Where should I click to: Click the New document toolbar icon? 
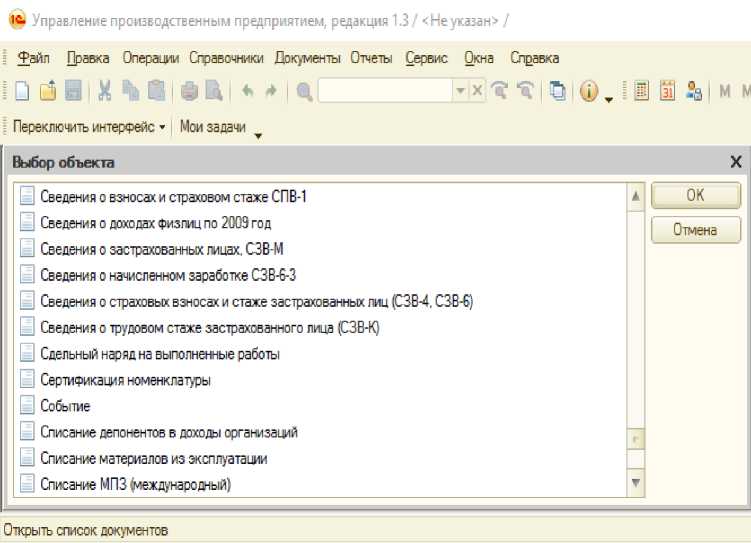pos(22,91)
